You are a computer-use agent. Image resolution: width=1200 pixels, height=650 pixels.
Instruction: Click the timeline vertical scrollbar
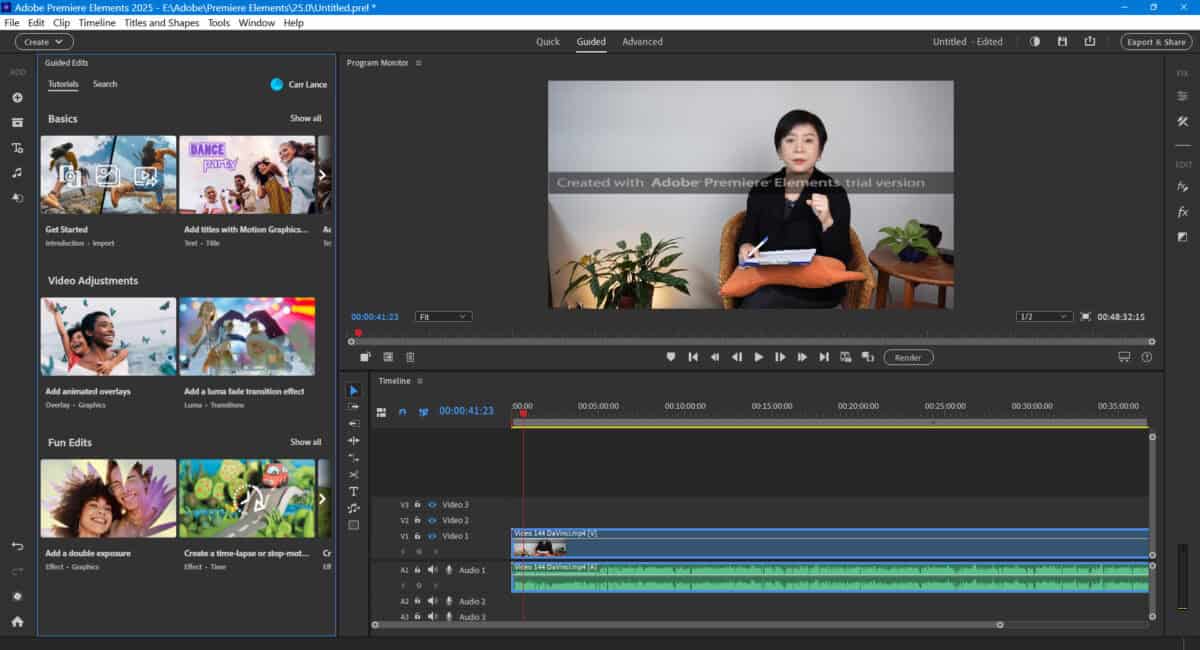coord(1152,495)
